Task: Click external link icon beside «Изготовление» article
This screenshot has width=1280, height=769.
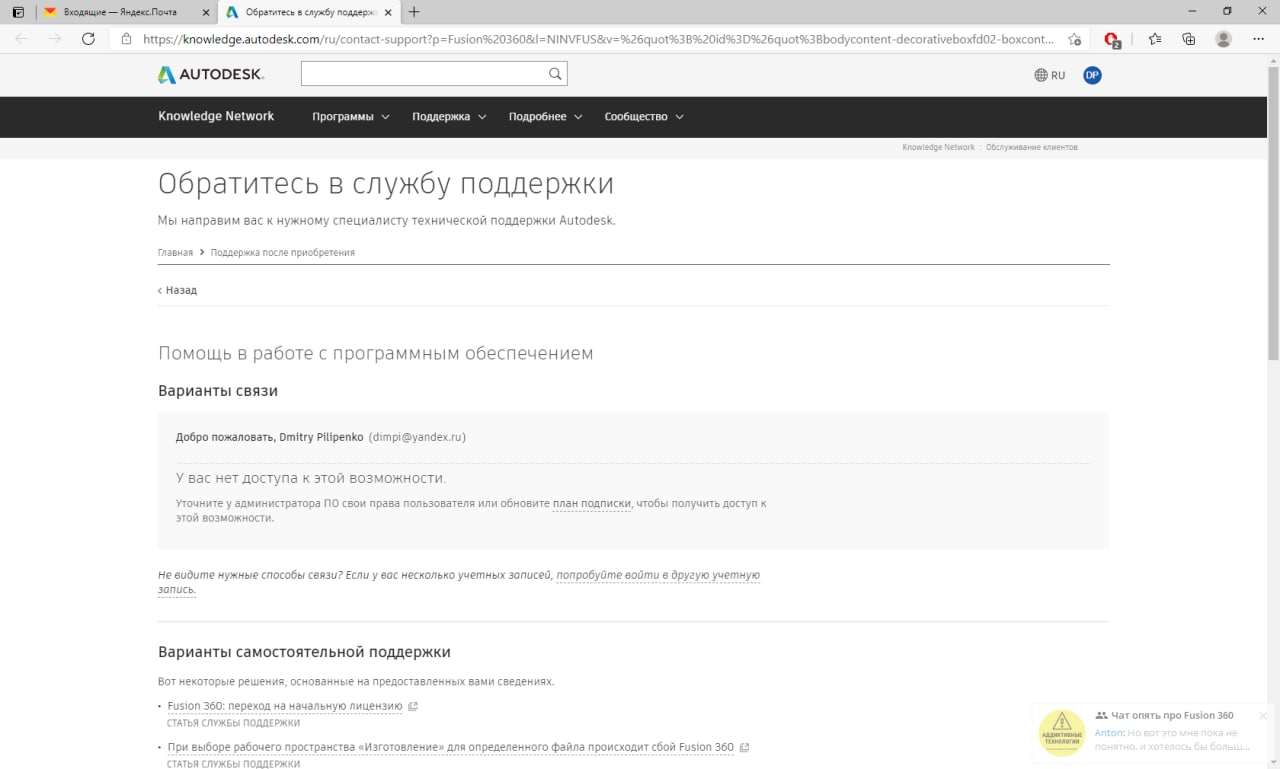Action: point(744,747)
